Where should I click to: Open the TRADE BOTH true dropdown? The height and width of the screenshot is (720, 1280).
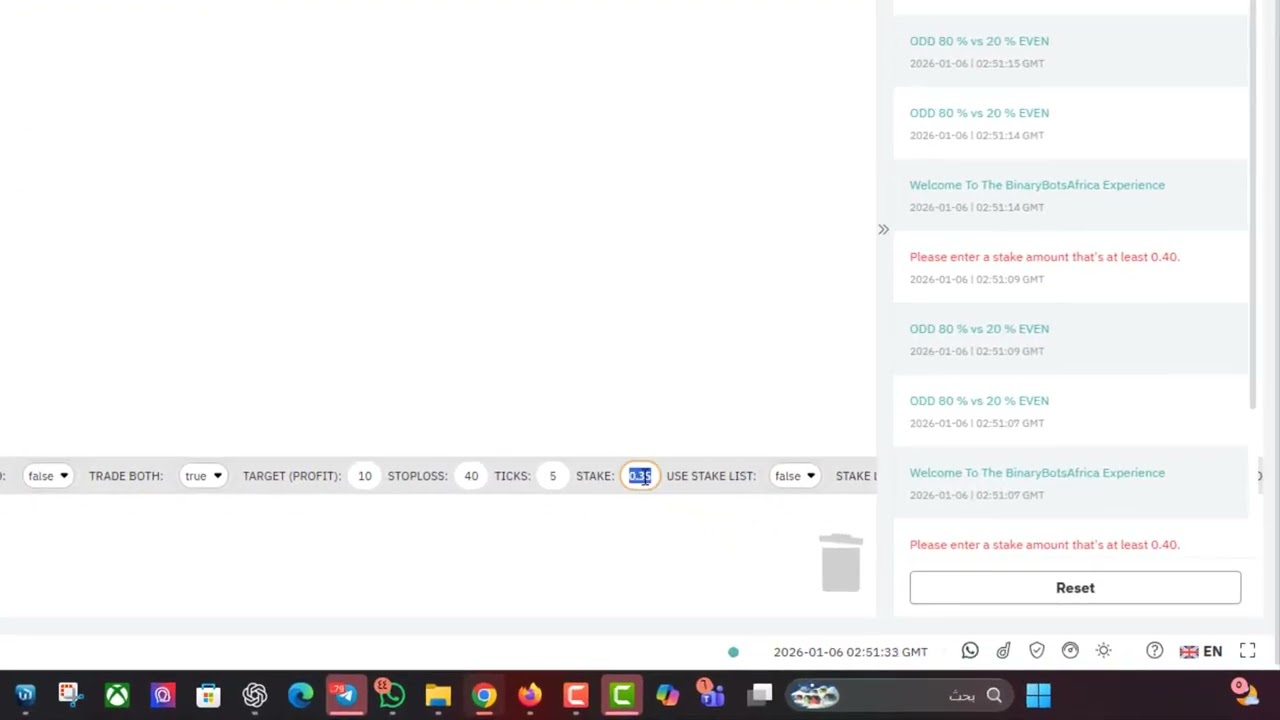click(x=203, y=476)
